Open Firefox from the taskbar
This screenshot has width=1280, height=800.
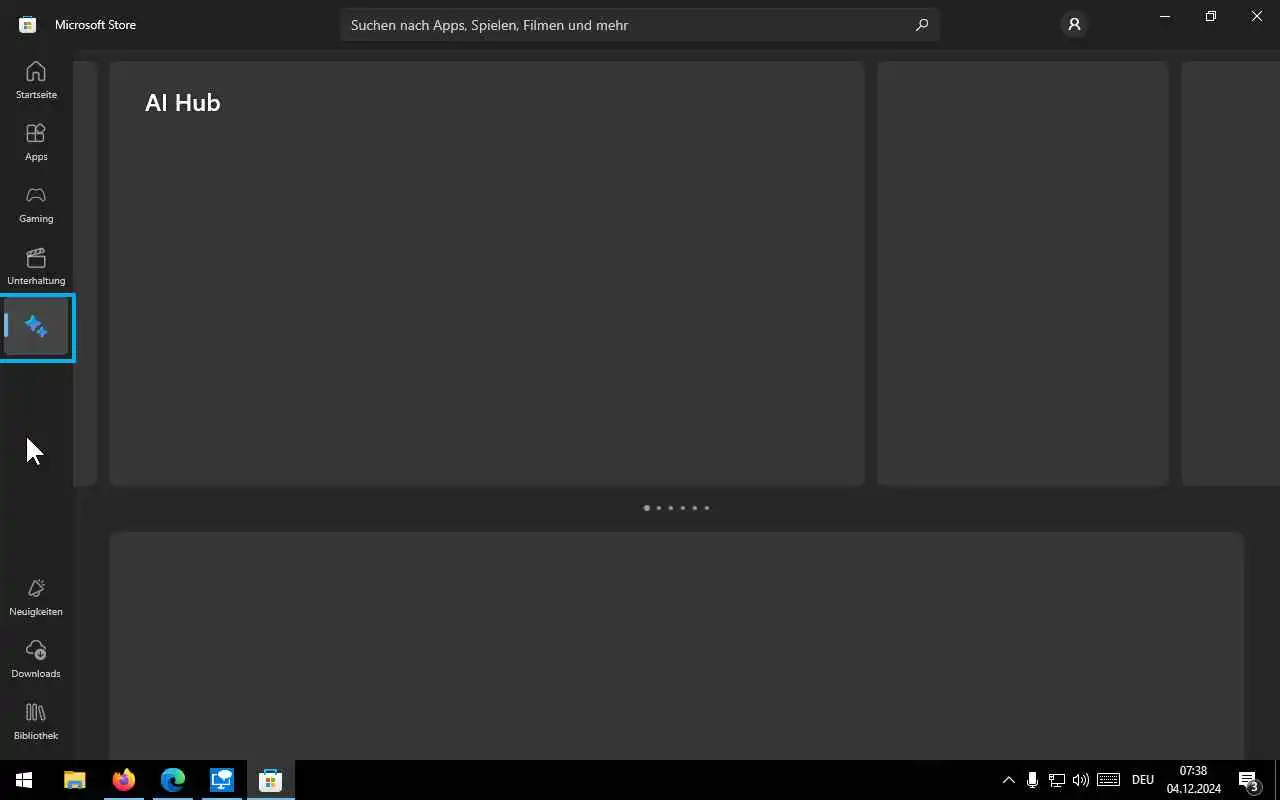[123, 780]
